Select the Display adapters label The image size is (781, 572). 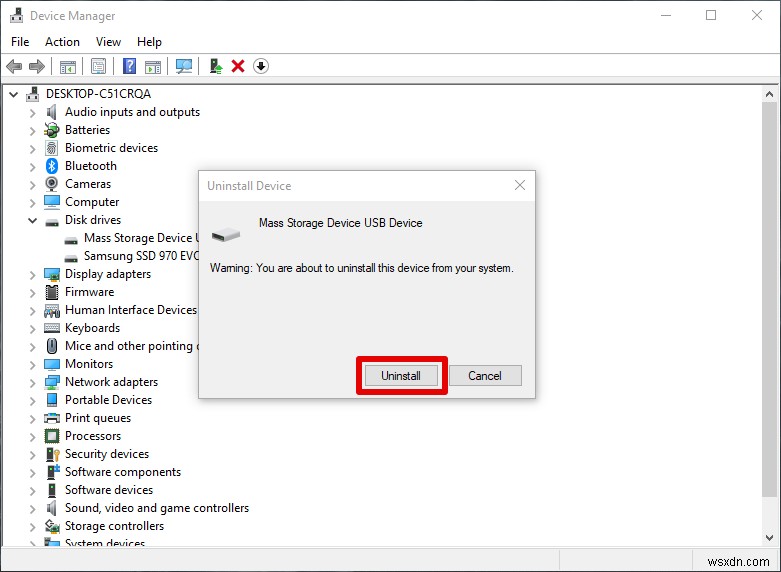coord(108,274)
